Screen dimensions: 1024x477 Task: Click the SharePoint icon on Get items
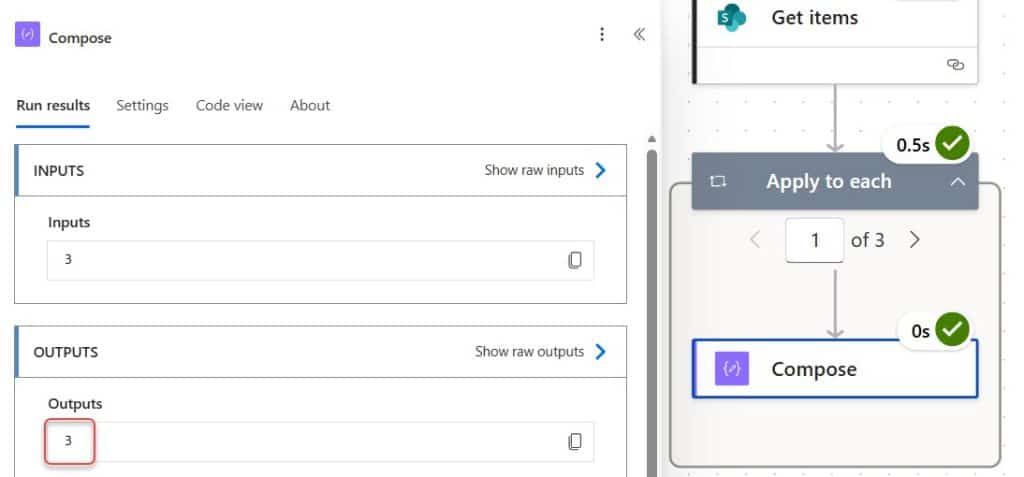(x=731, y=17)
